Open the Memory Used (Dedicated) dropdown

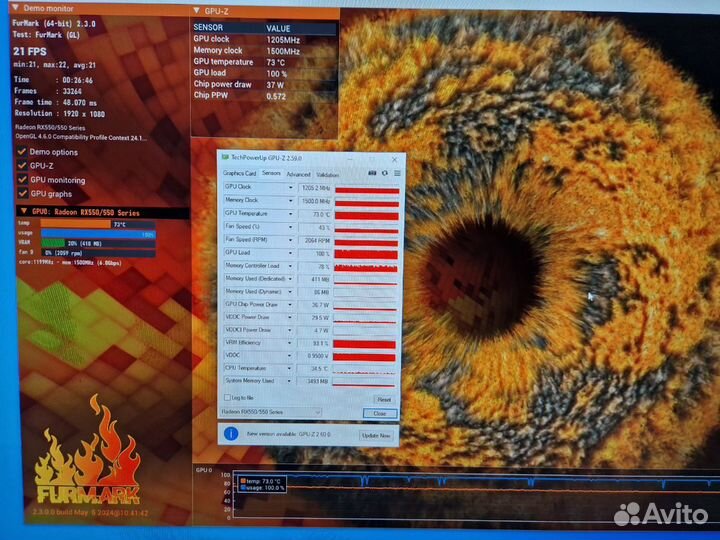coord(290,279)
